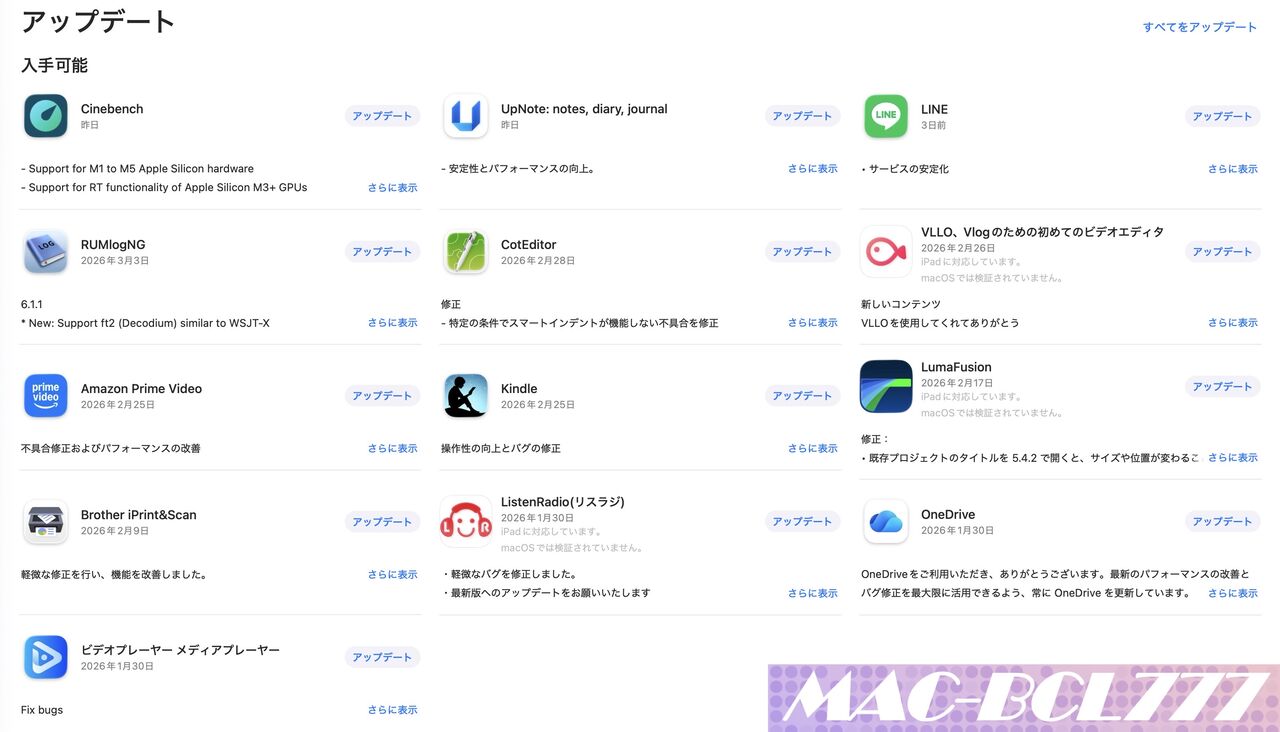The image size is (1280, 732).
Task: Expand ListenRadio notes via さらに表示
Action: tap(812, 593)
